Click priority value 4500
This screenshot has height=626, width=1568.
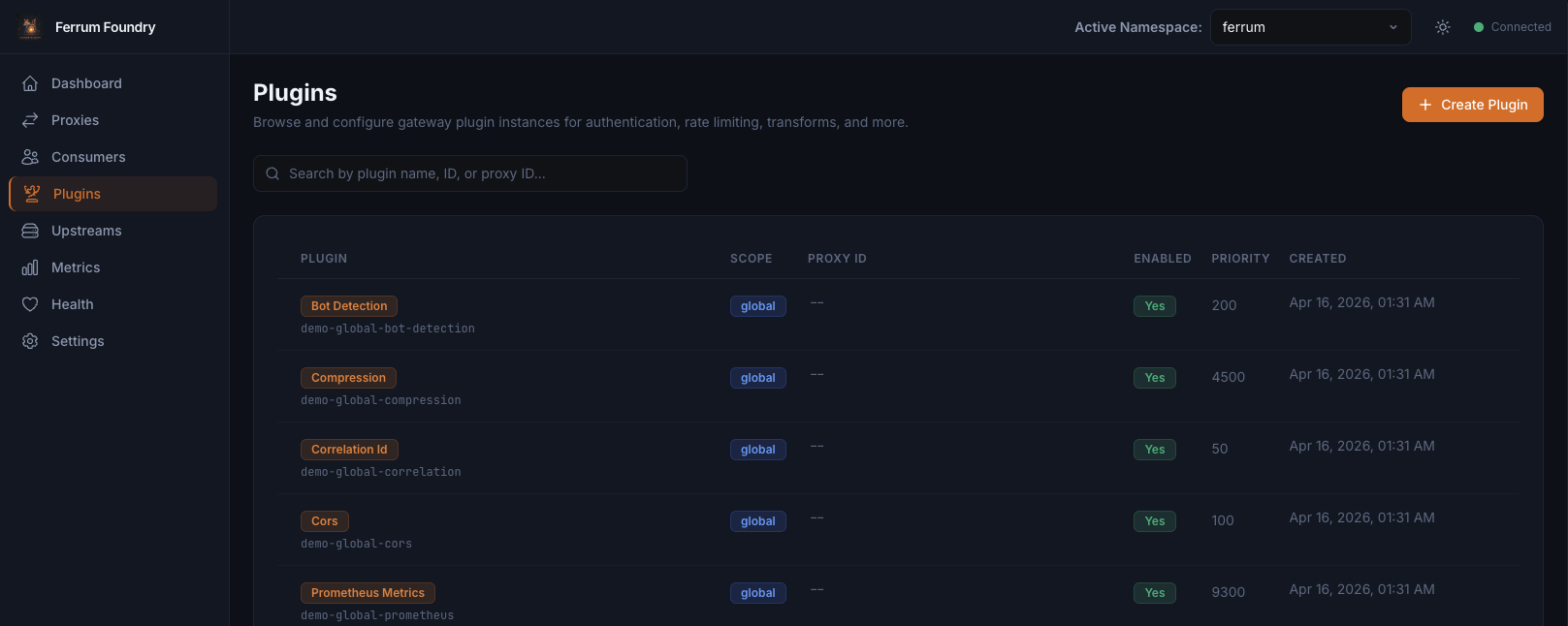1229,377
